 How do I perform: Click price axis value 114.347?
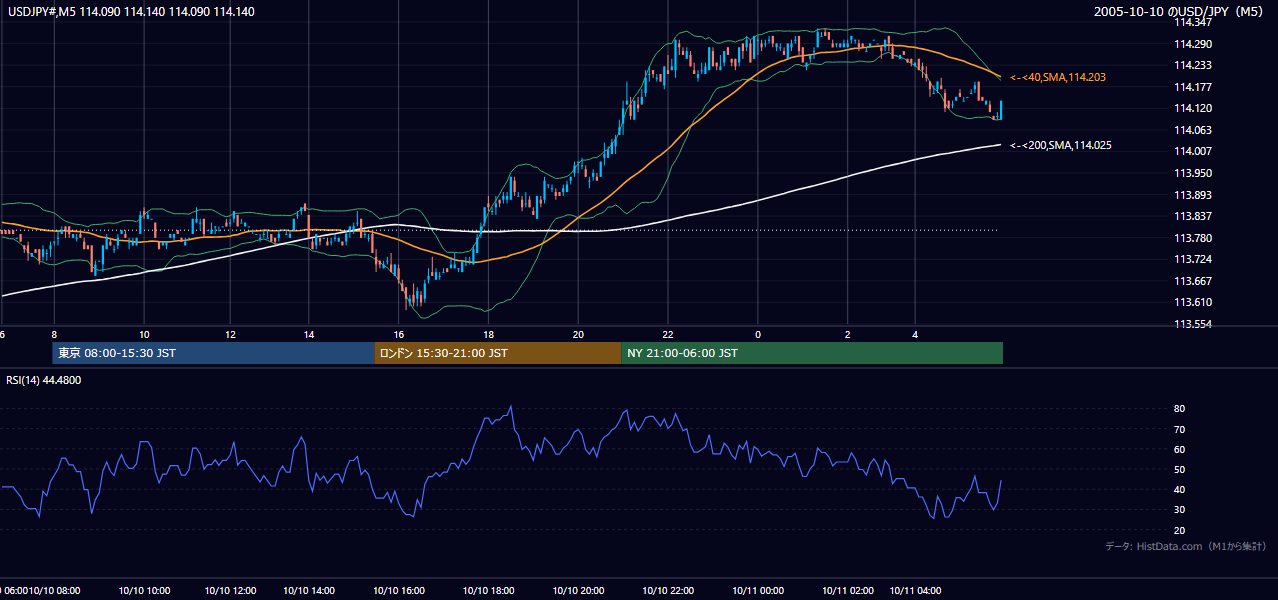[x=1195, y=22]
